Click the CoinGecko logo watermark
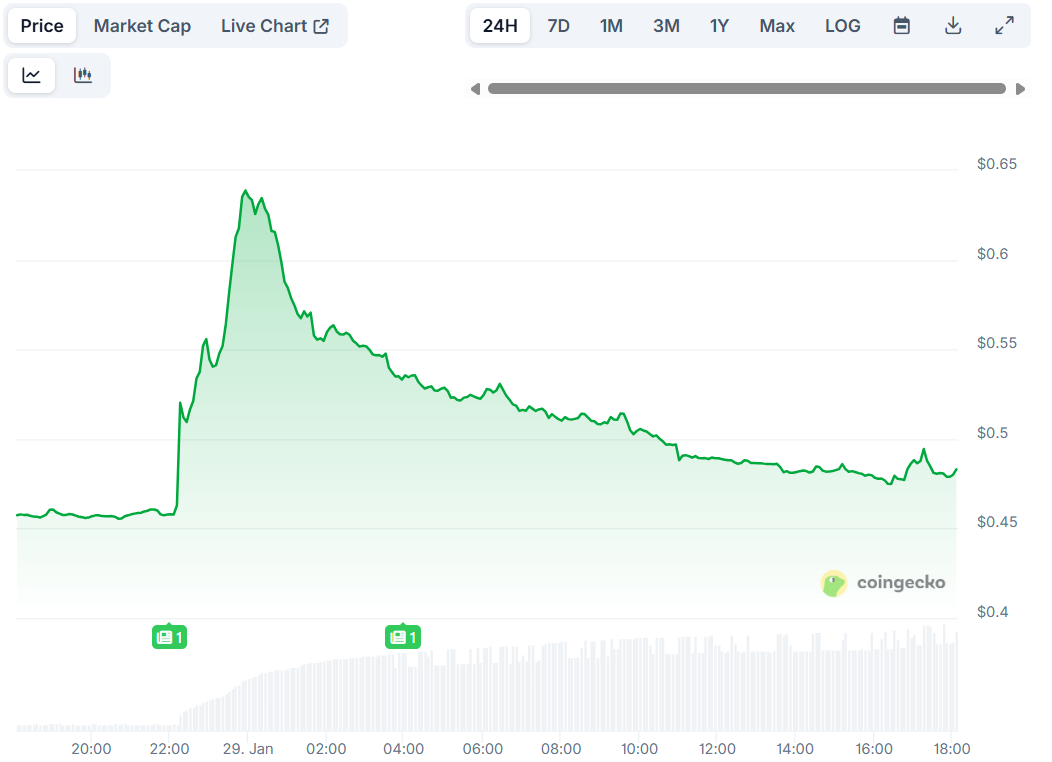 click(x=882, y=583)
